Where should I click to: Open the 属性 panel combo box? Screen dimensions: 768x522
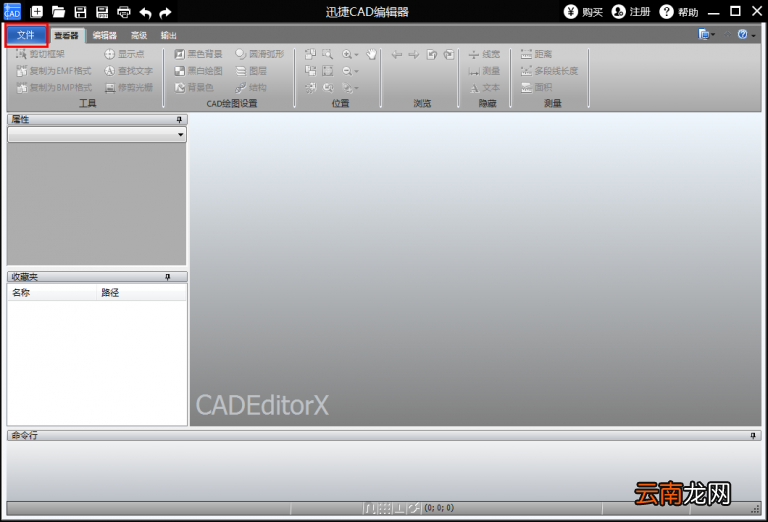(97, 134)
